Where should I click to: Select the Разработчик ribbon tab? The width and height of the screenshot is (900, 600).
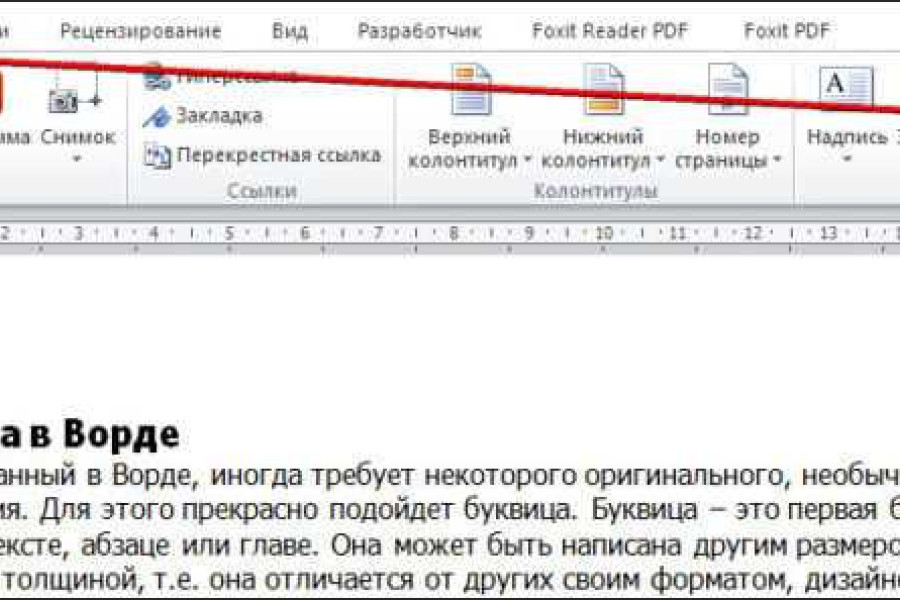[419, 31]
